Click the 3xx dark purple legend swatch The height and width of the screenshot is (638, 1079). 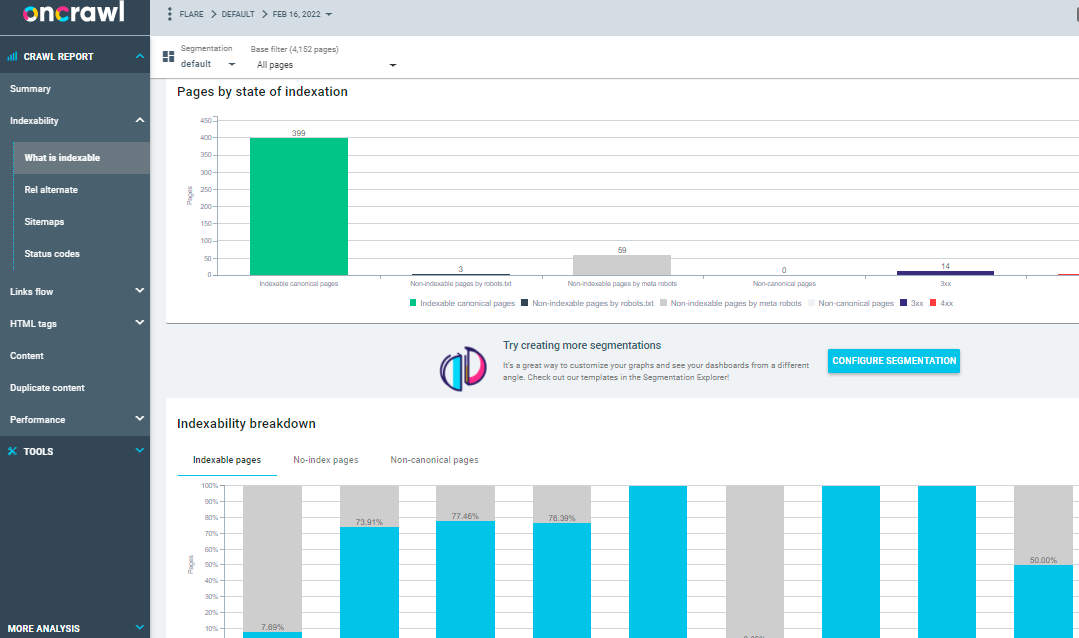[903, 303]
